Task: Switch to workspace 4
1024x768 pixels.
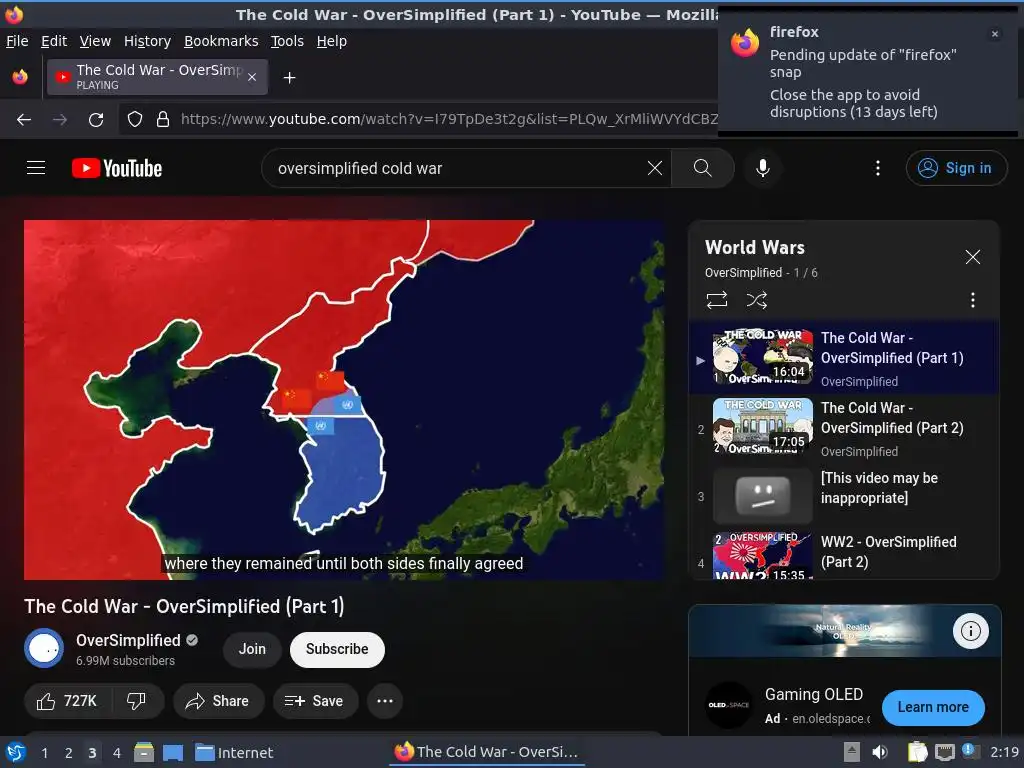Action: pyautogui.click(x=117, y=752)
